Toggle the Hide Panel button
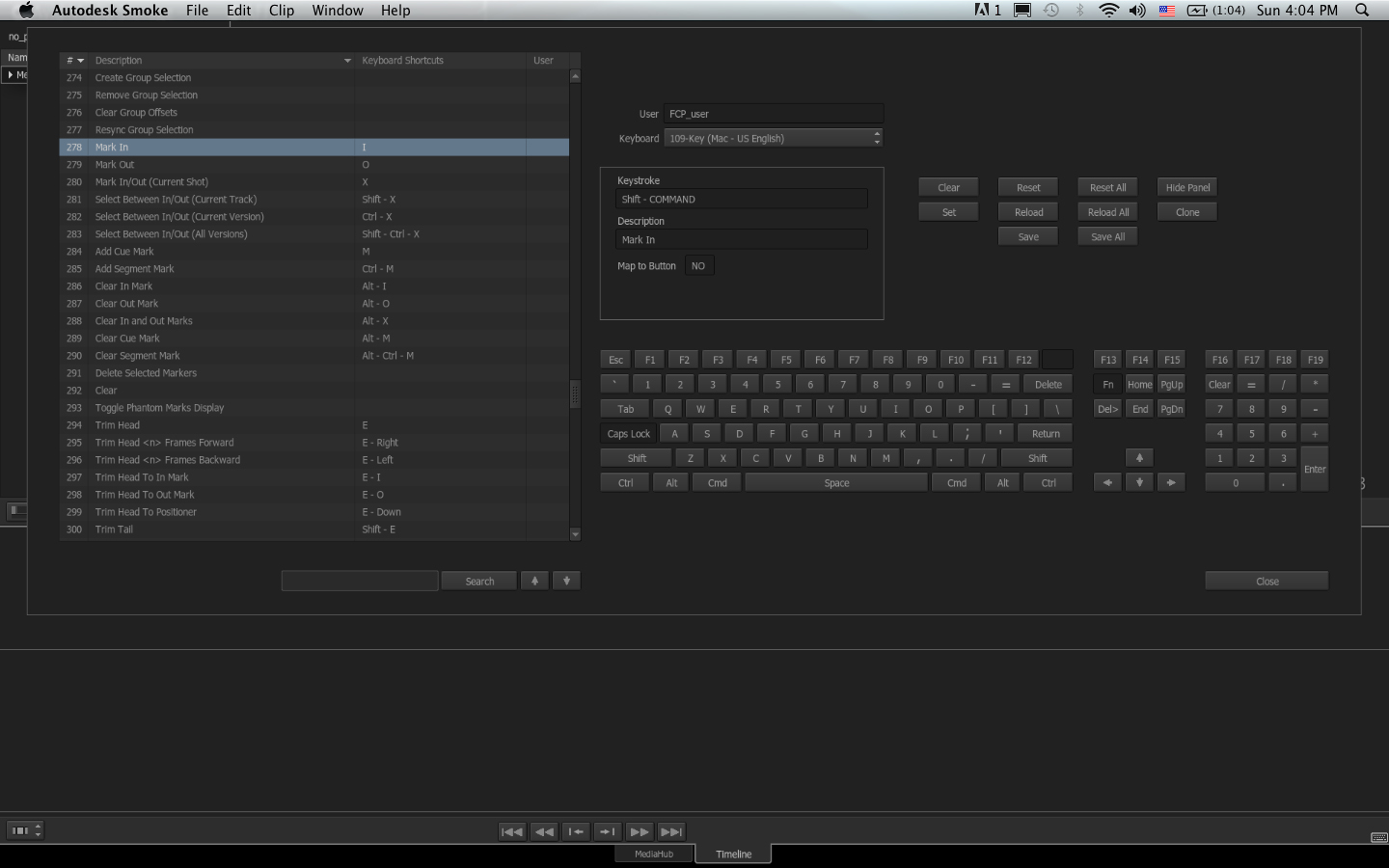Viewport: 1389px width, 868px height. pyautogui.click(x=1186, y=187)
